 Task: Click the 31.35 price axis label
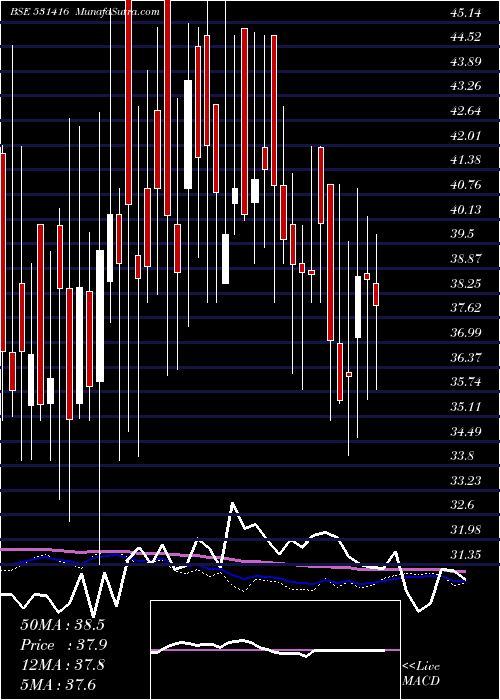click(466, 555)
